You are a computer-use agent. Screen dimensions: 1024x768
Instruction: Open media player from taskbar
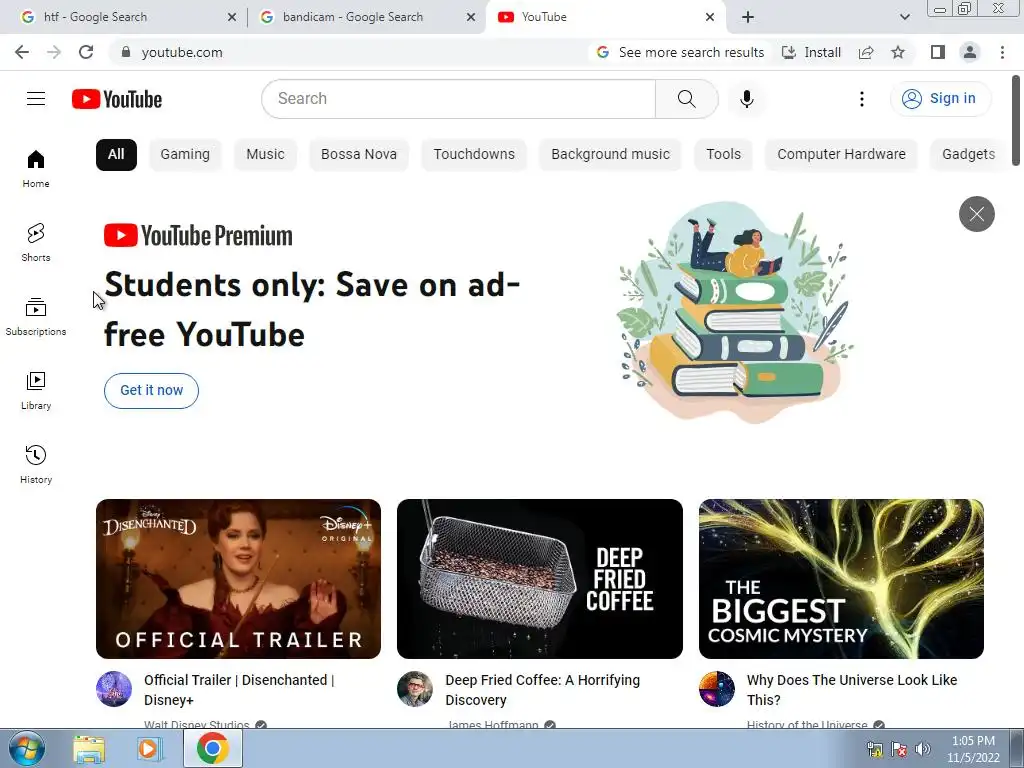[149, 748]
